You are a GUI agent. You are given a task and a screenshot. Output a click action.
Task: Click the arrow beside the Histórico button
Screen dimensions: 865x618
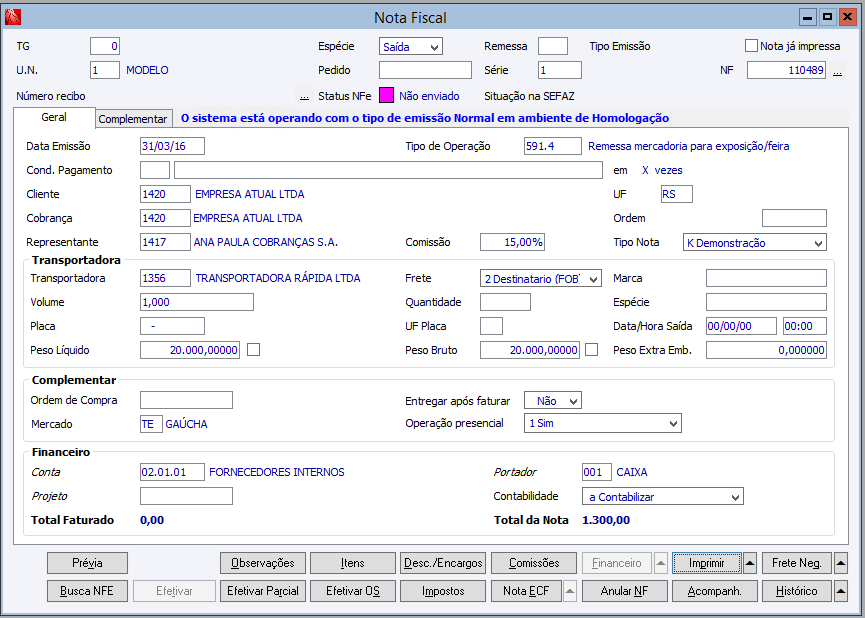pos(840,591)
